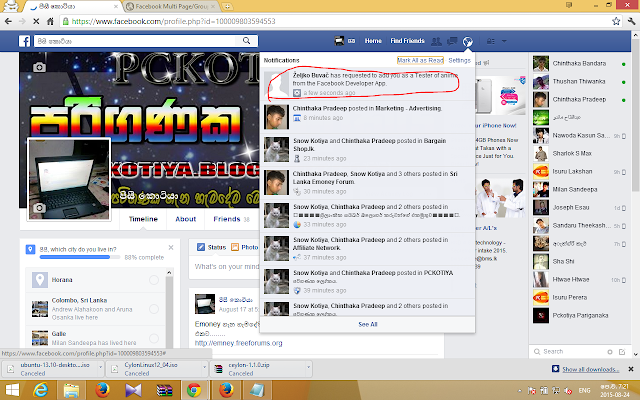Select the Colombo, Sri Lanka radio button
Viewport: 640px width, 400px height.
point(154,309)
